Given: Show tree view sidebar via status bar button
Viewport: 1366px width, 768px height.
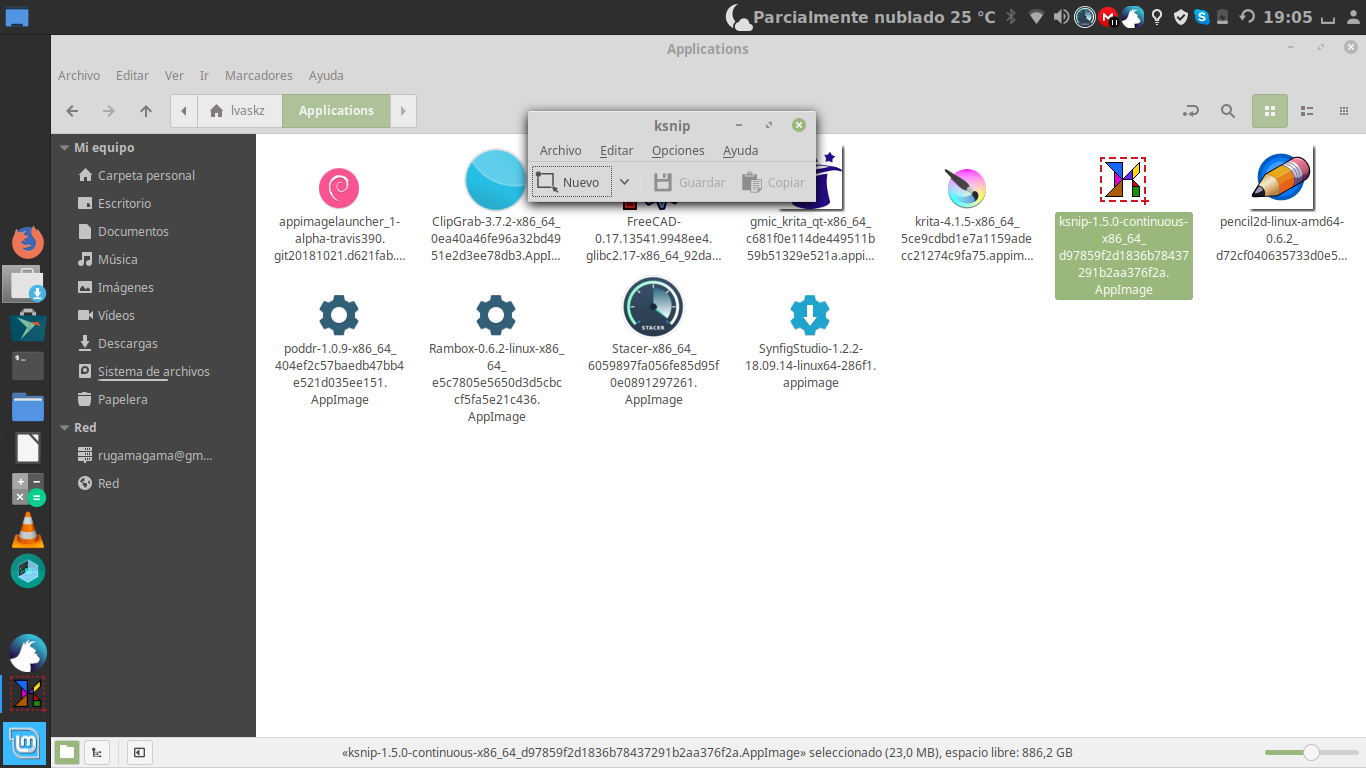Looking at the screenshot, I should (x=96, y=752).
